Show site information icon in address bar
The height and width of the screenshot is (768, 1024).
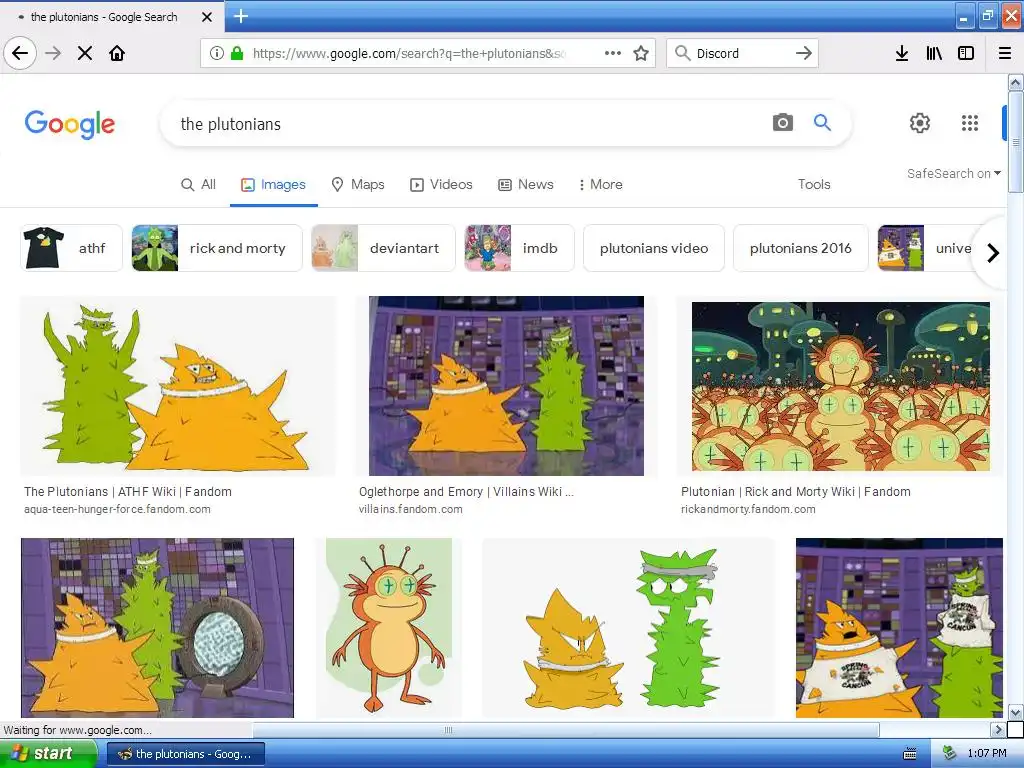click(217, 53)
